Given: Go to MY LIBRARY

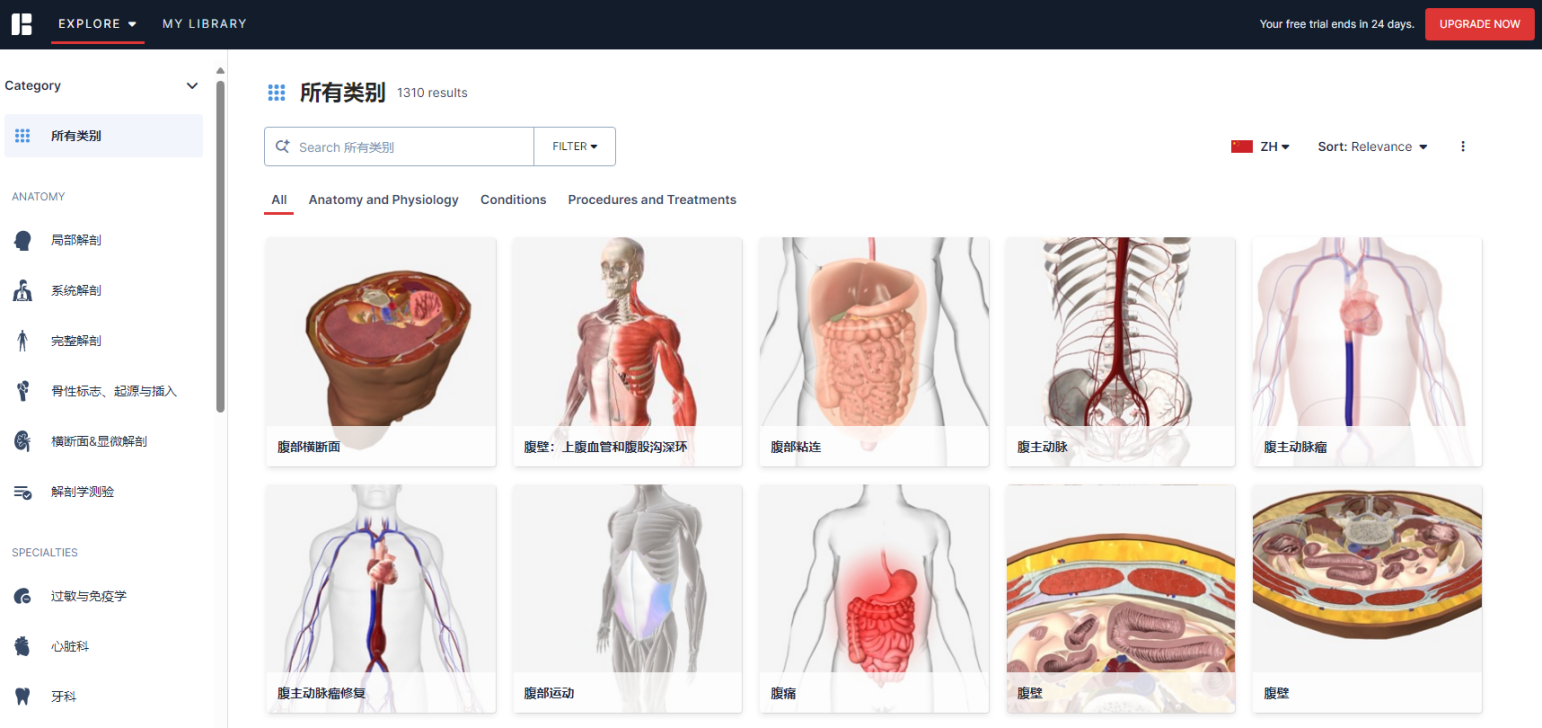Looking at the screenshot, I should (204, 24).
